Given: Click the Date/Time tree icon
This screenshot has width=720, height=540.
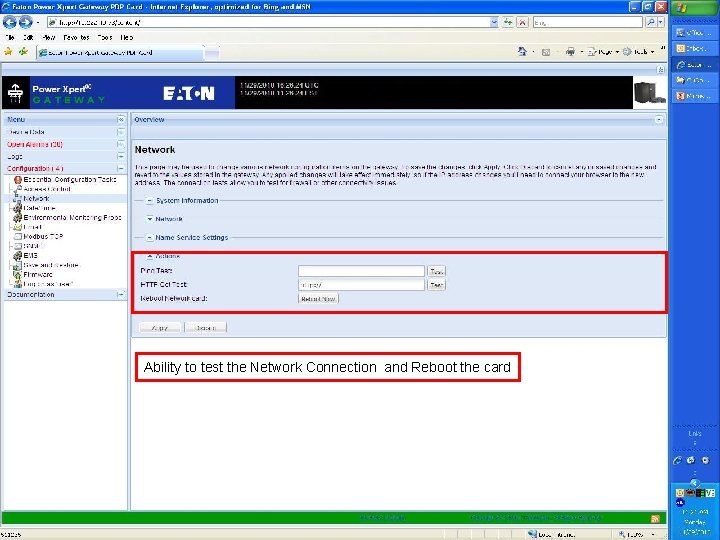Looking at the screenshot, I should [x=17, y=208].
